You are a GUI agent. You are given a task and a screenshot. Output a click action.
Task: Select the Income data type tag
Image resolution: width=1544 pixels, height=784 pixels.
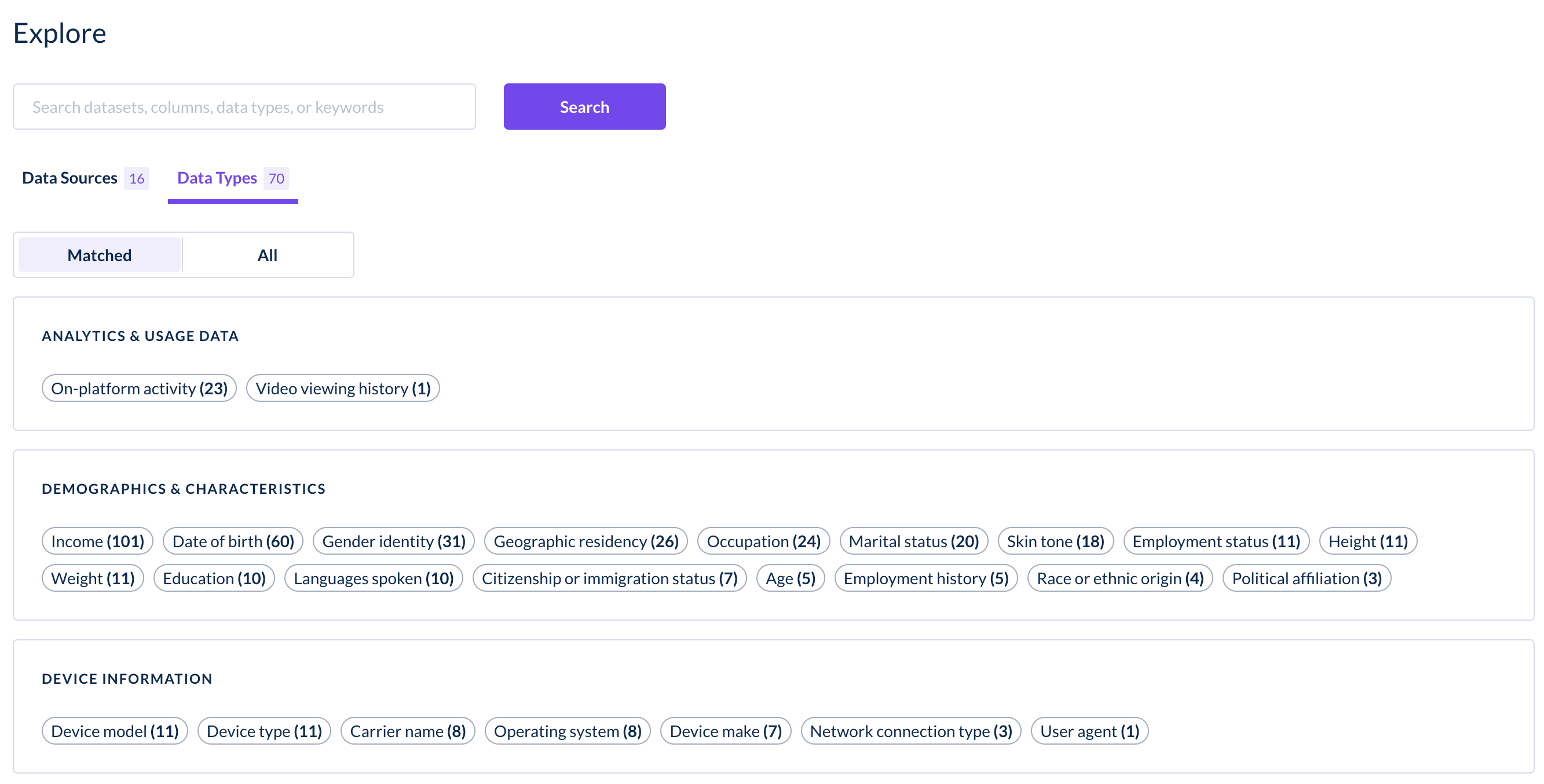(x=97, y=541)
